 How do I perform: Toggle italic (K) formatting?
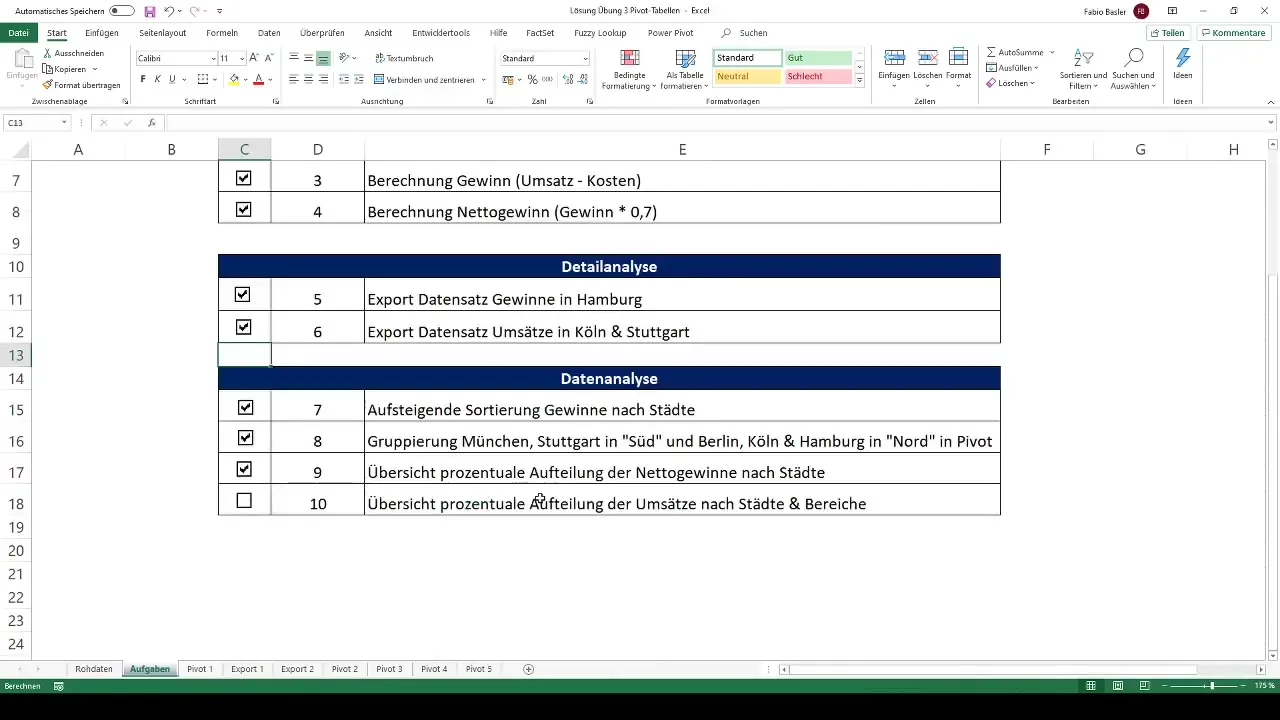tap(157, 79)
